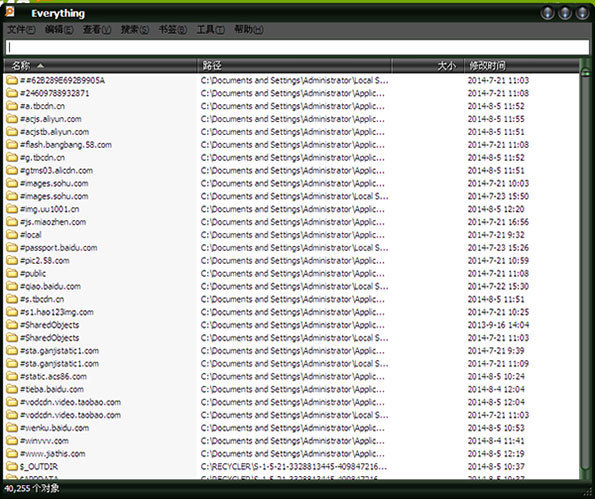
Task: Select the #images.sohu.com row dated 2014-7-21 10:03
Action: tap(291, 183)
